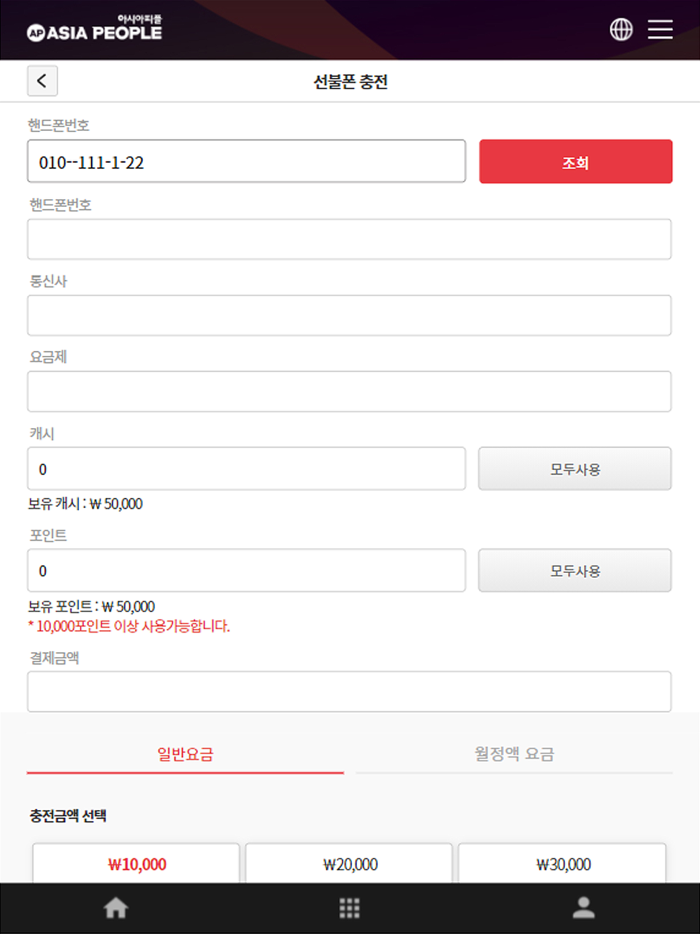Click the 요금제 plan field

[349, 391]
